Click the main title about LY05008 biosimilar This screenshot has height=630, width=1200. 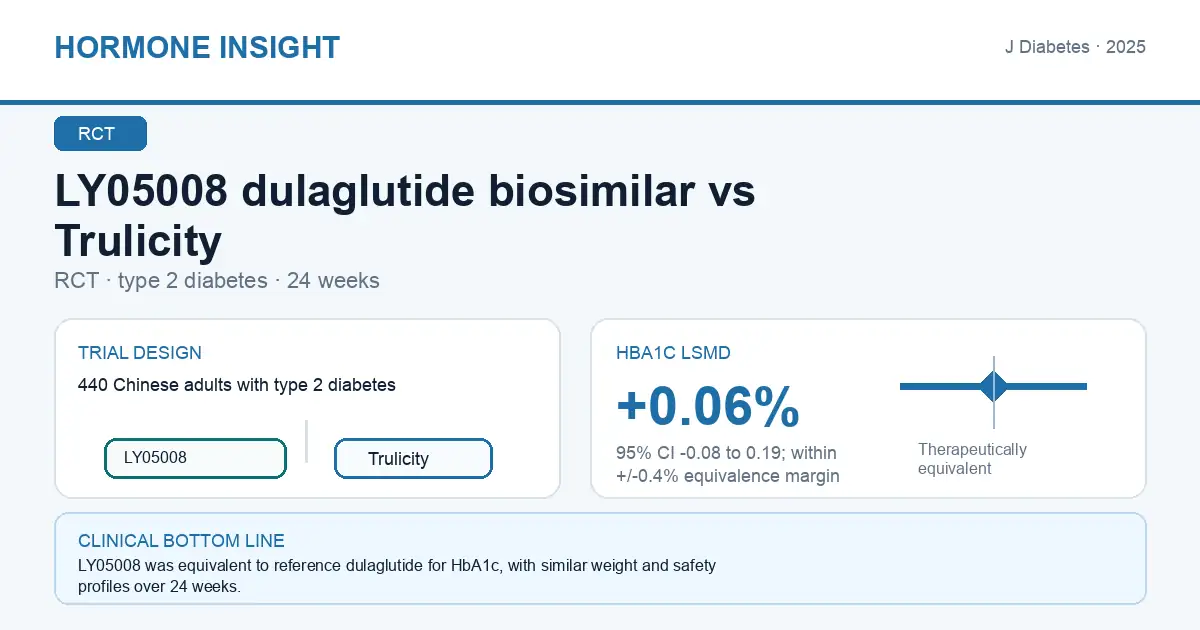click(405, 216)
